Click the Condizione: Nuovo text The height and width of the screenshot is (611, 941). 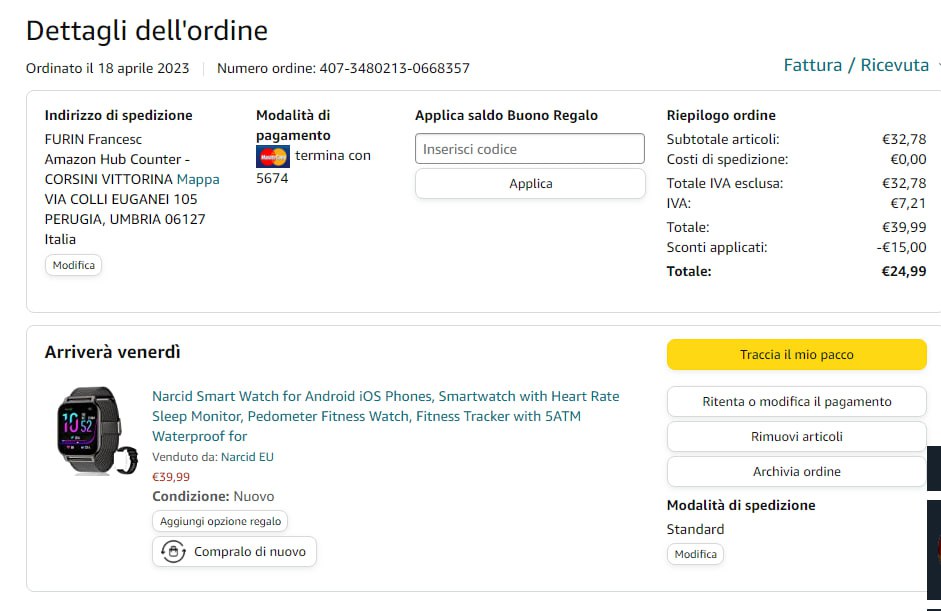click(213, 496)
